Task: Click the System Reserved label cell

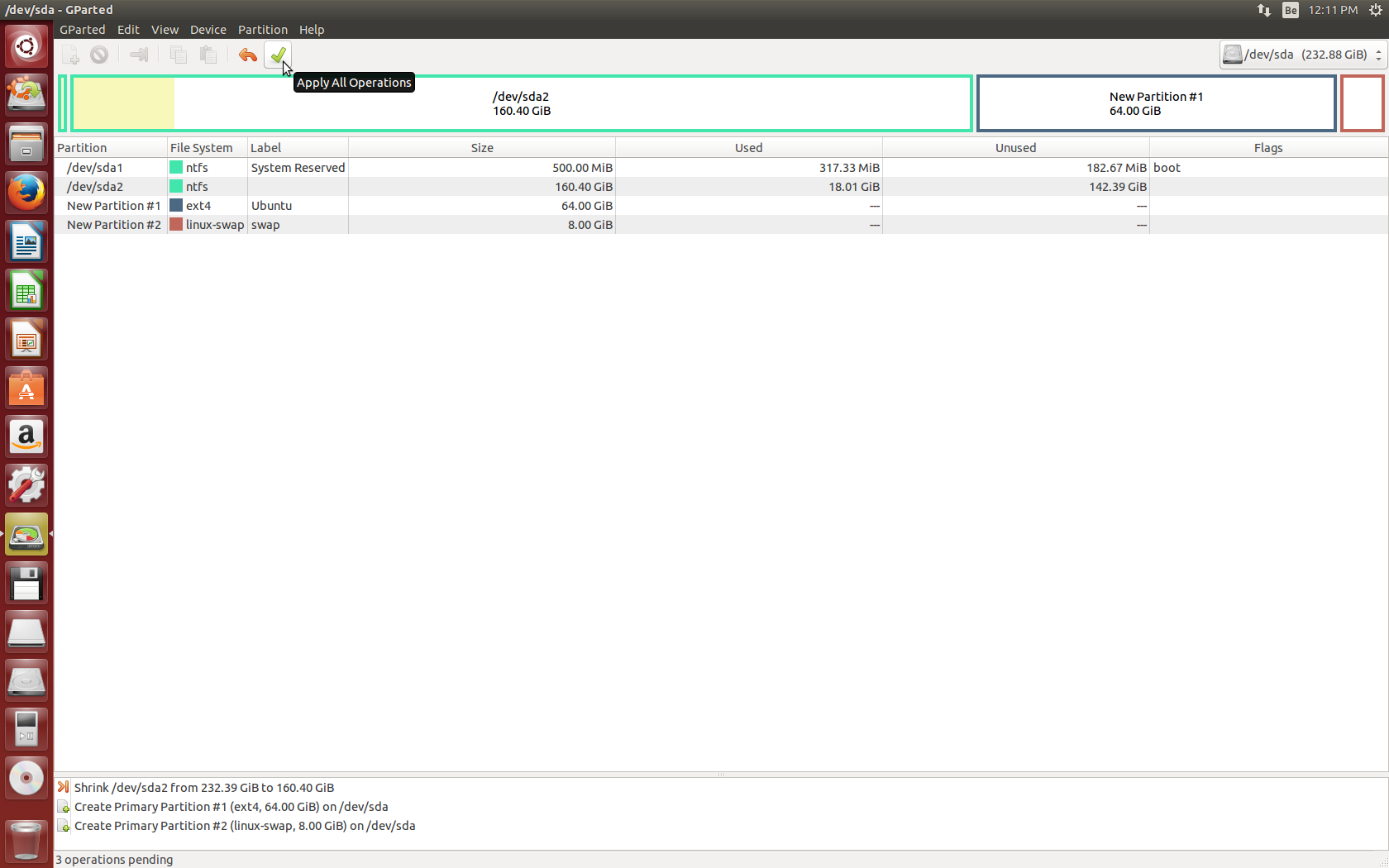Action: coord(298,168)
